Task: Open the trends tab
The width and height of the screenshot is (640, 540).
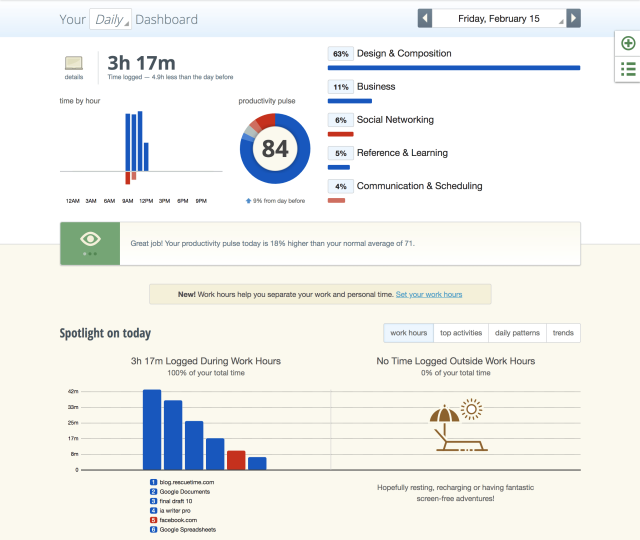Action: pyautogui.click(x=563, y=333)
